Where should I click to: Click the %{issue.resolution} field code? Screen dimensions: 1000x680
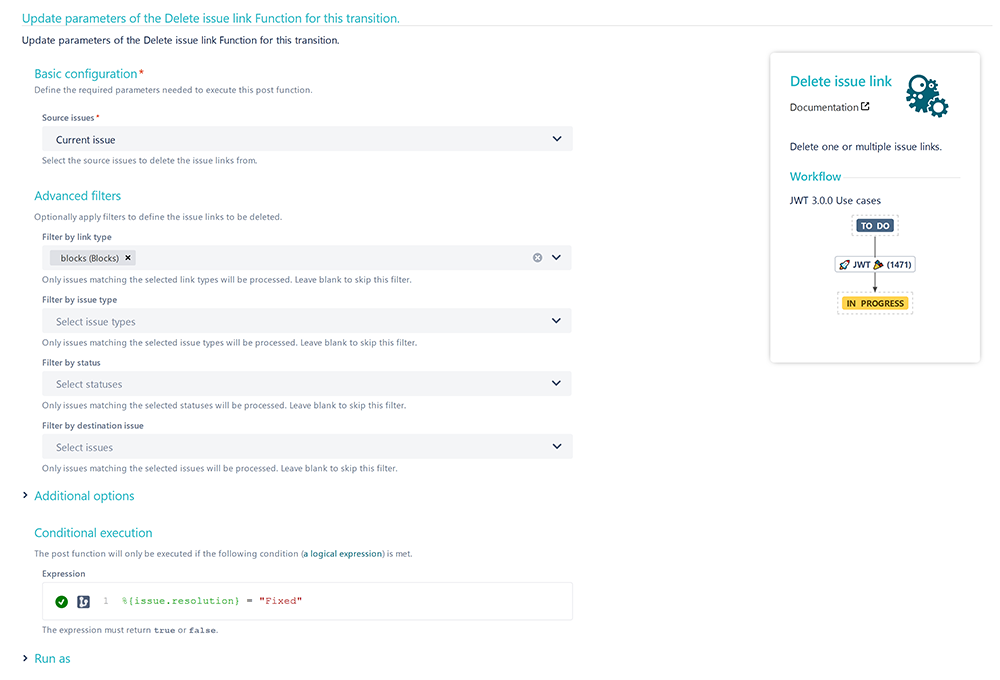(x=180, y=601)
